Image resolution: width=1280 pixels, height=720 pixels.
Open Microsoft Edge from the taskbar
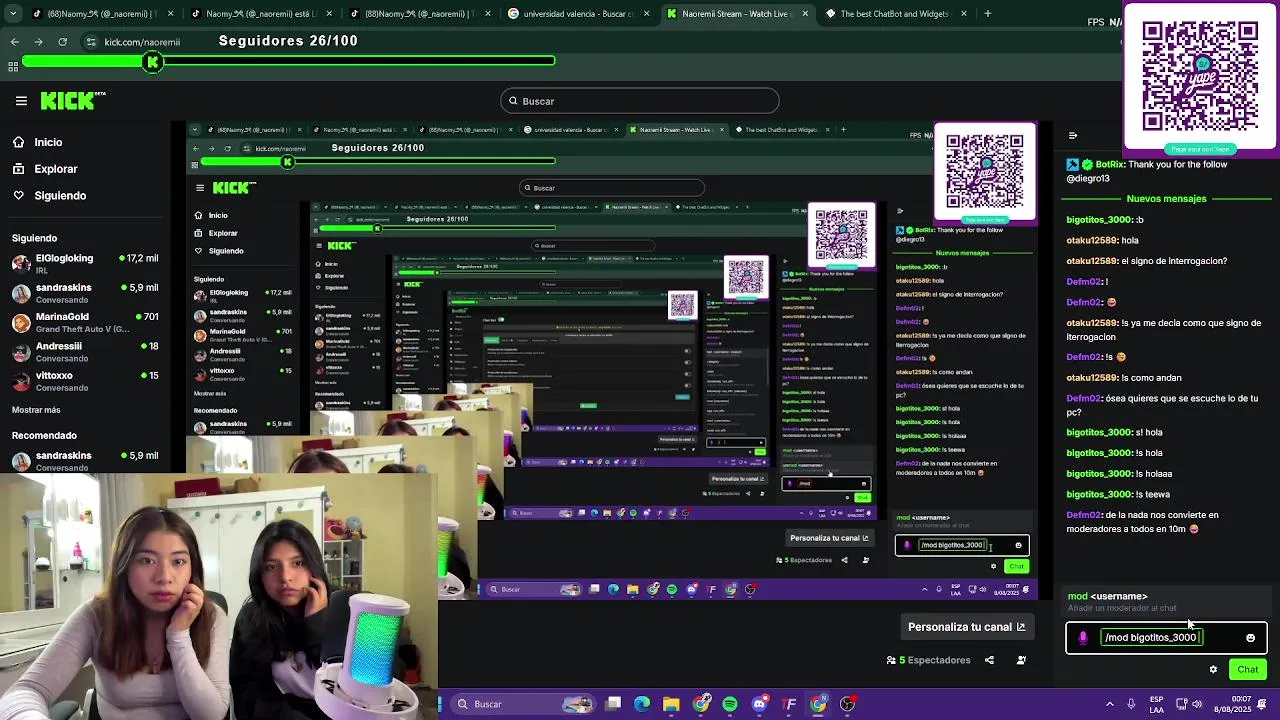(642, 704)
